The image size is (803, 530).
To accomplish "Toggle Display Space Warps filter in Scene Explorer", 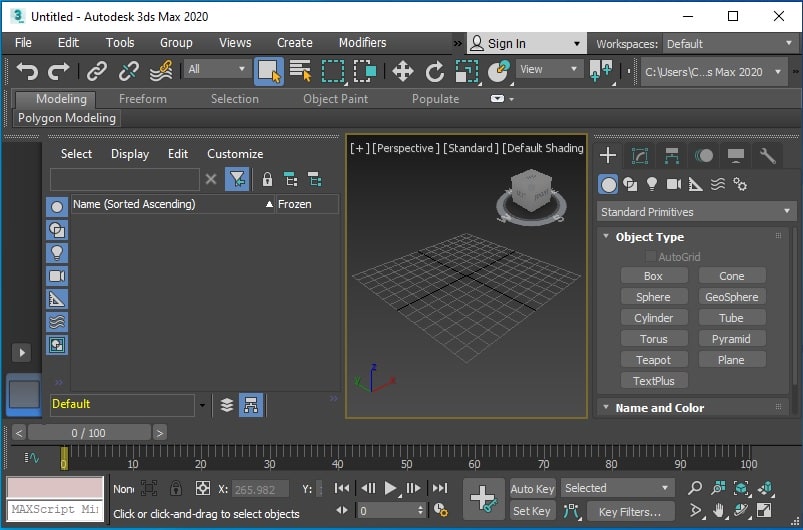I will tap(57, 322).
